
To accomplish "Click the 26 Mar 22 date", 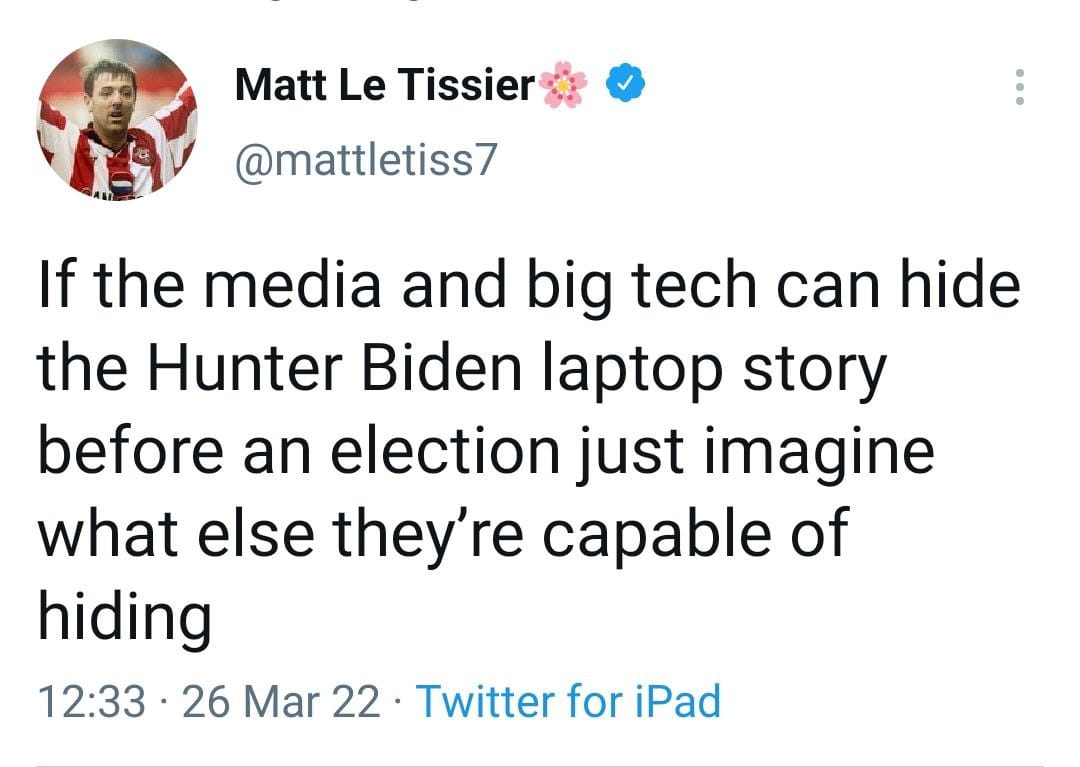I will coord(282,701).
